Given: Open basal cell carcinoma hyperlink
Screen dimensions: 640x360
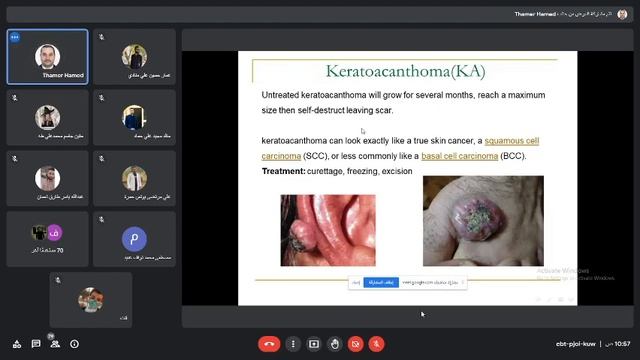Looking at the screenshot, I should (x=460, y=156).
